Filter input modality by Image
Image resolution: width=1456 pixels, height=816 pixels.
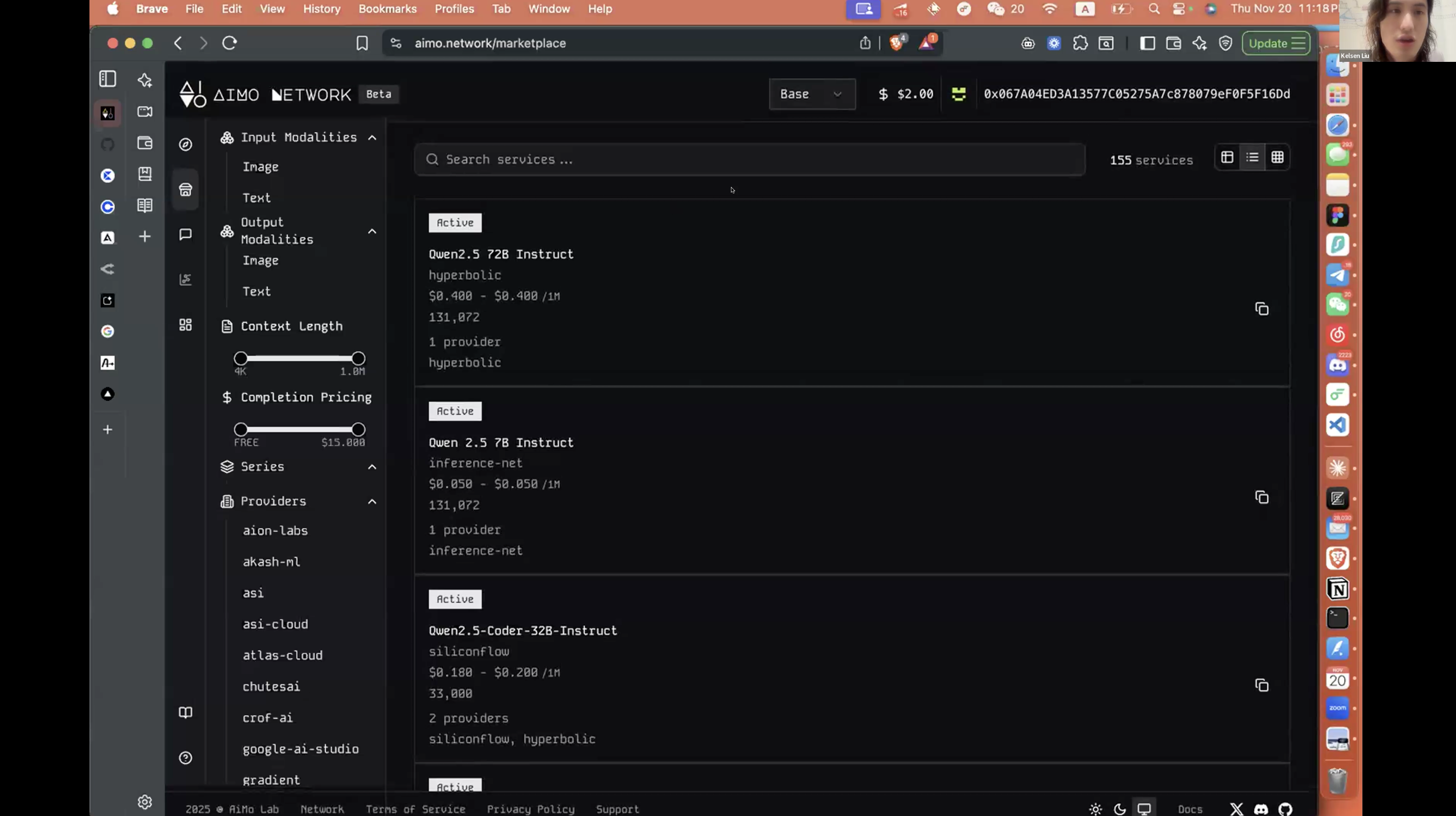(260, 167)
